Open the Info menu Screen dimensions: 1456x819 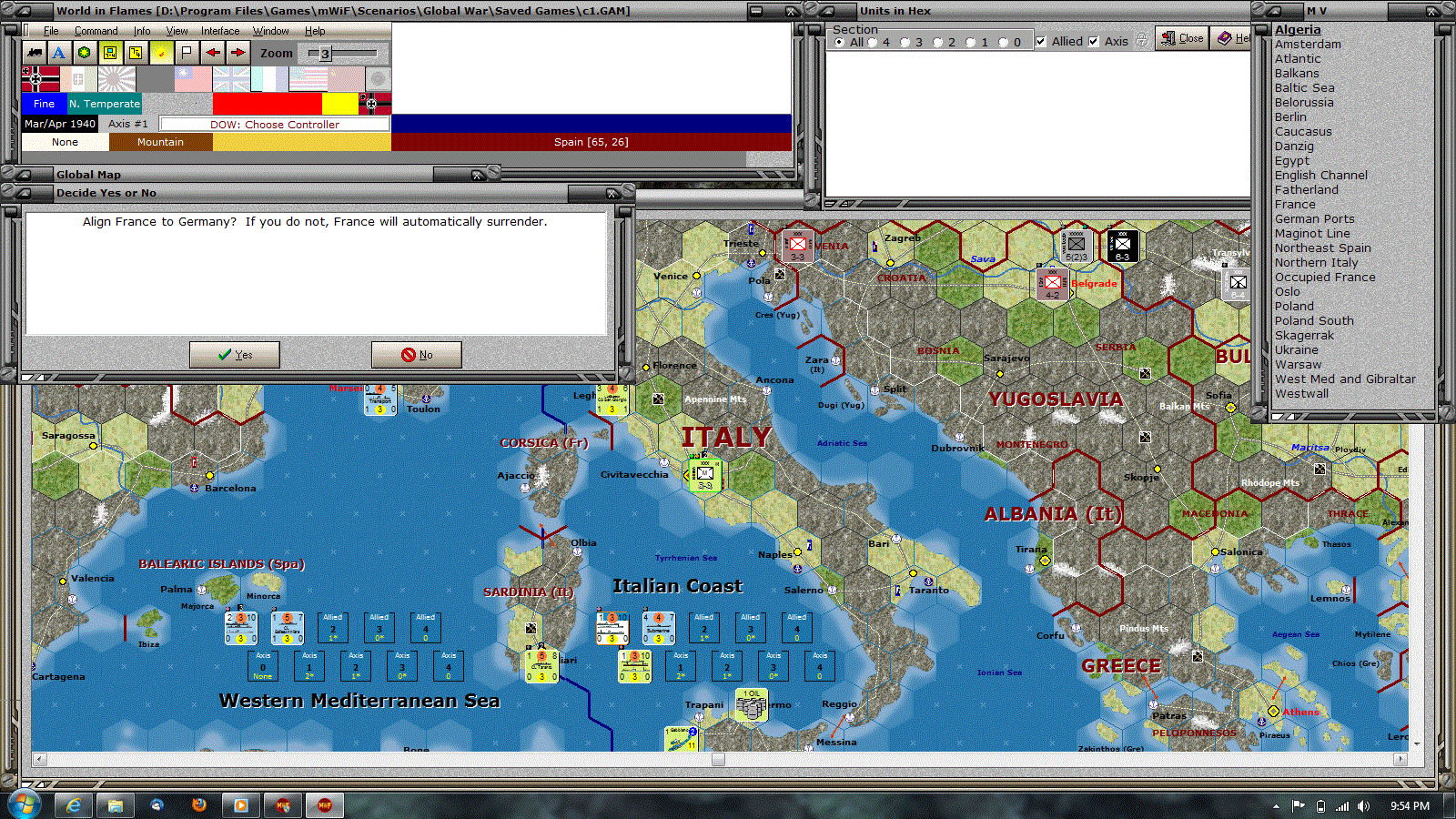[142, 31]
